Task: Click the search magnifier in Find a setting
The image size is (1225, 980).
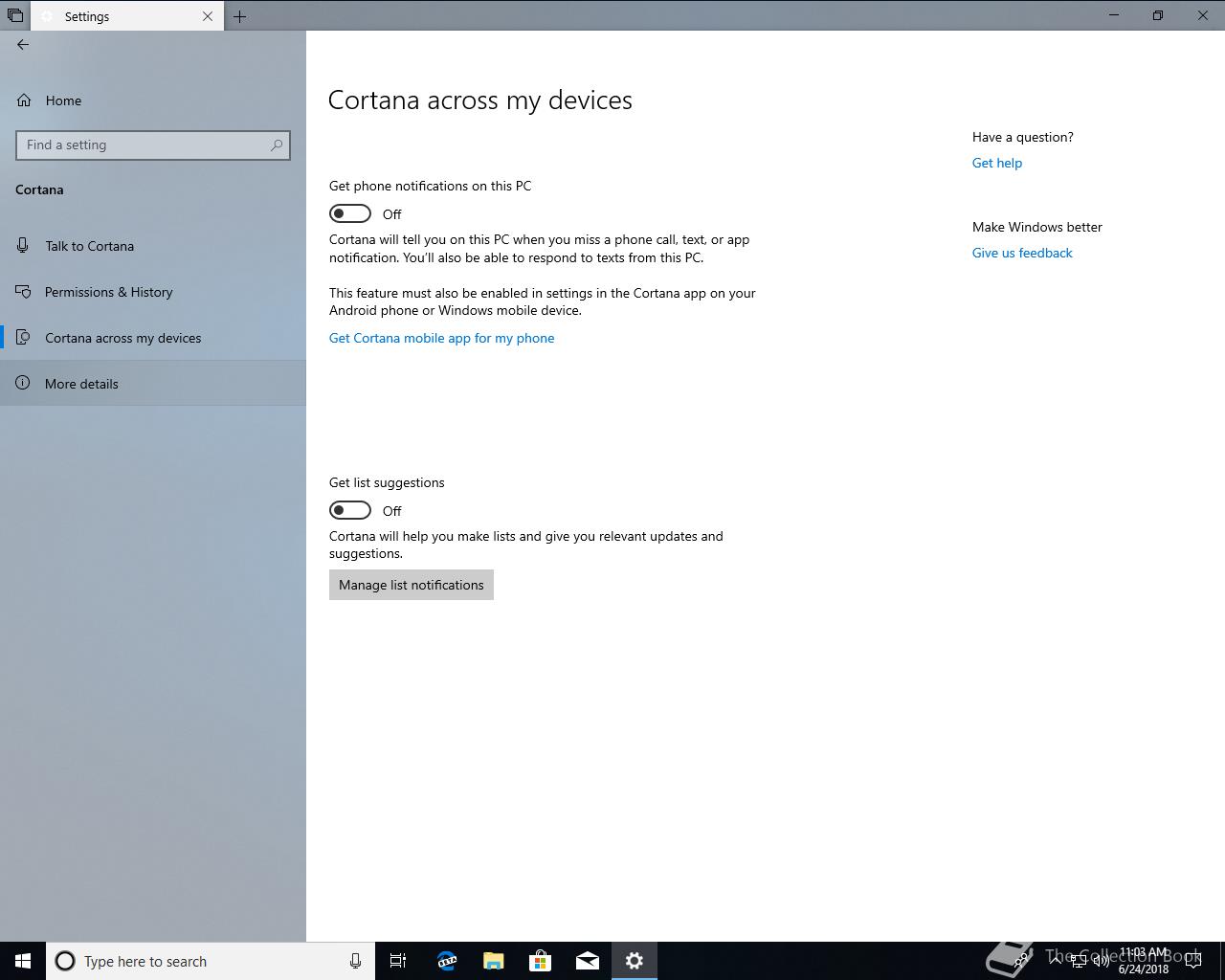Action: pos(276,145)
